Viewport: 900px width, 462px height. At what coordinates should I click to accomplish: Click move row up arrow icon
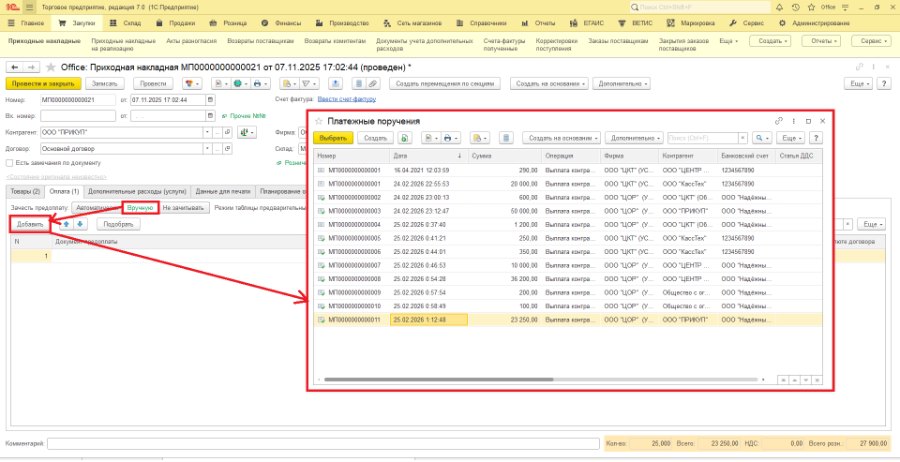coord(68,224)
